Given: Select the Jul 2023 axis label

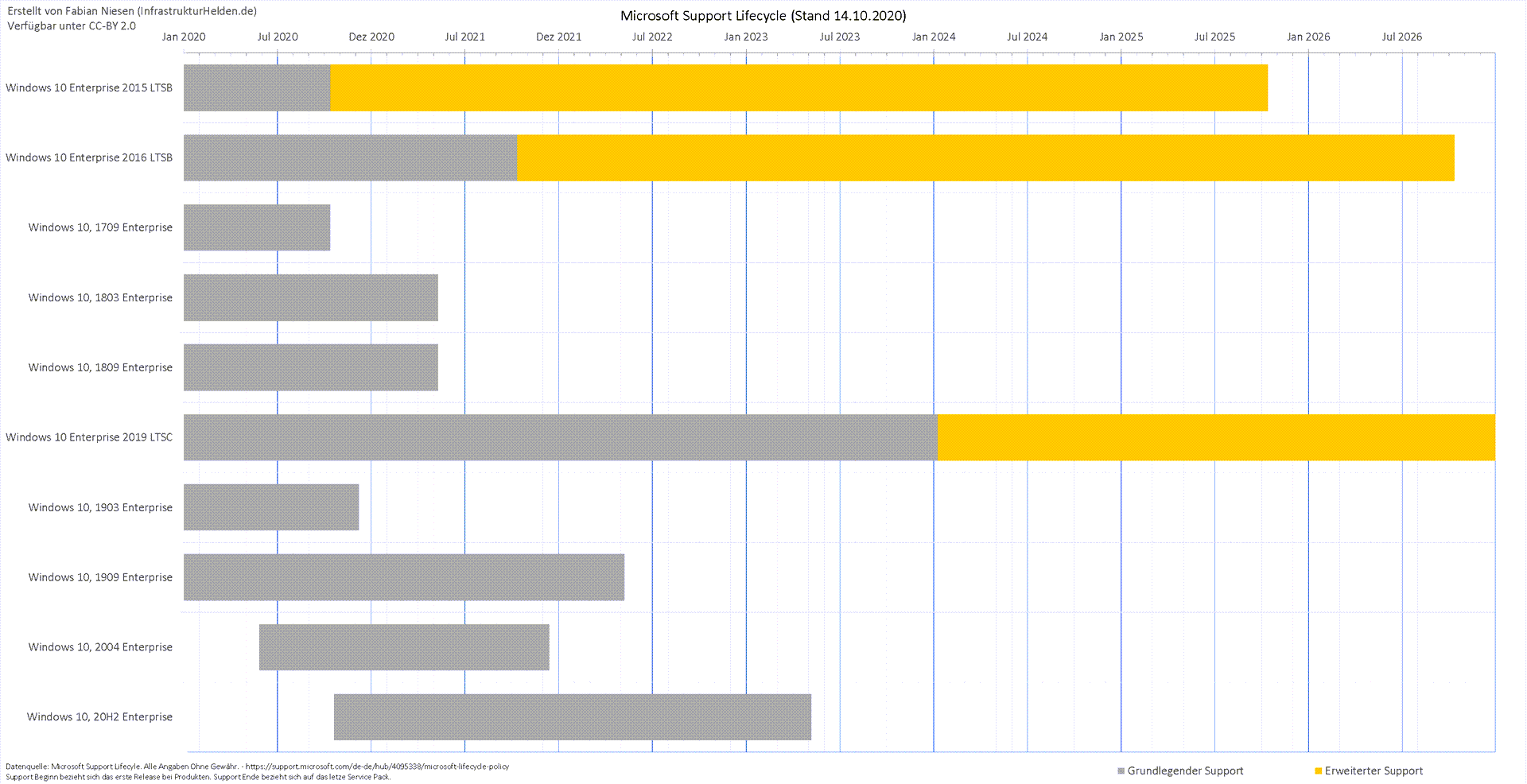Looking at the screenshot, I should (x=840, y=37).
